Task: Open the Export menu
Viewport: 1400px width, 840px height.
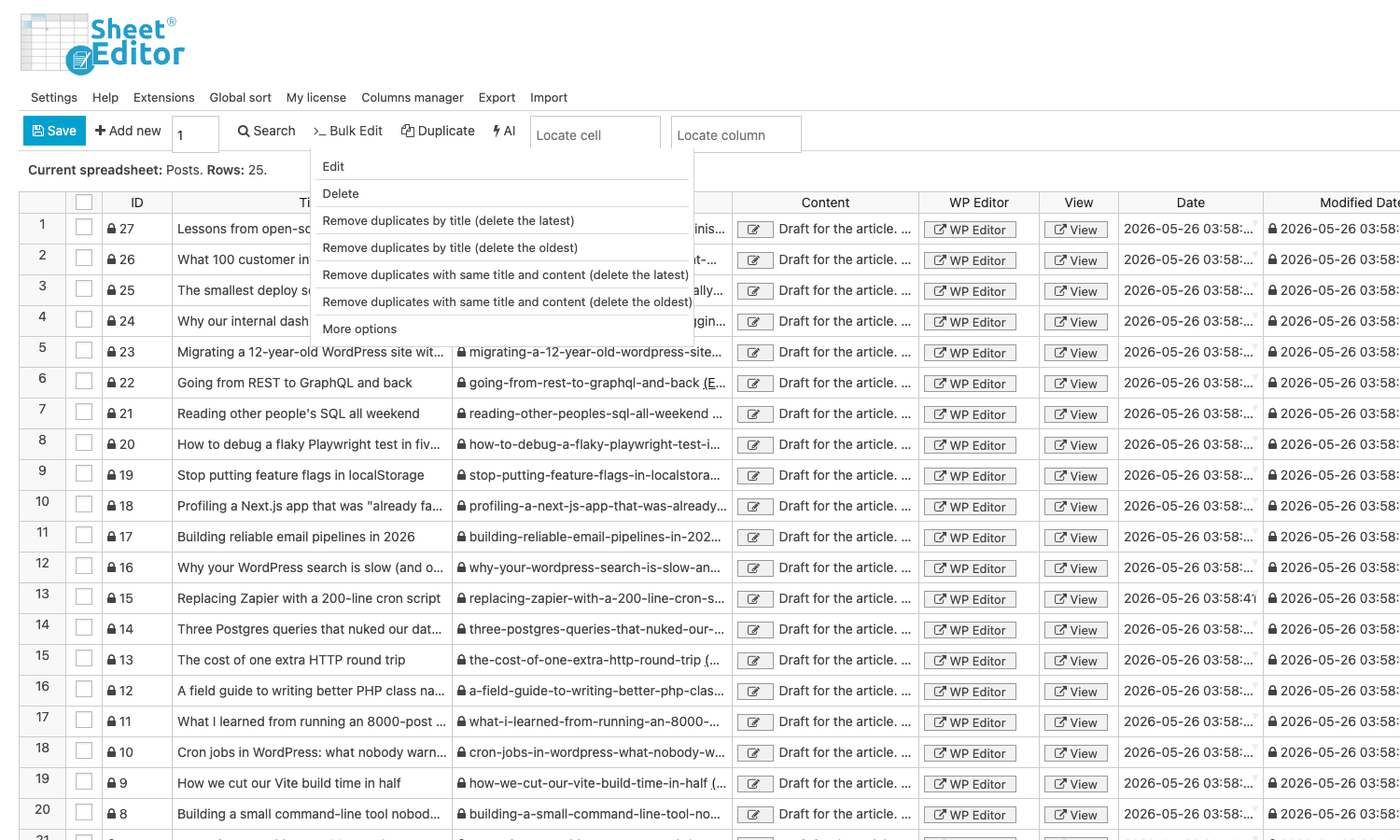Action: pos(497,97)
